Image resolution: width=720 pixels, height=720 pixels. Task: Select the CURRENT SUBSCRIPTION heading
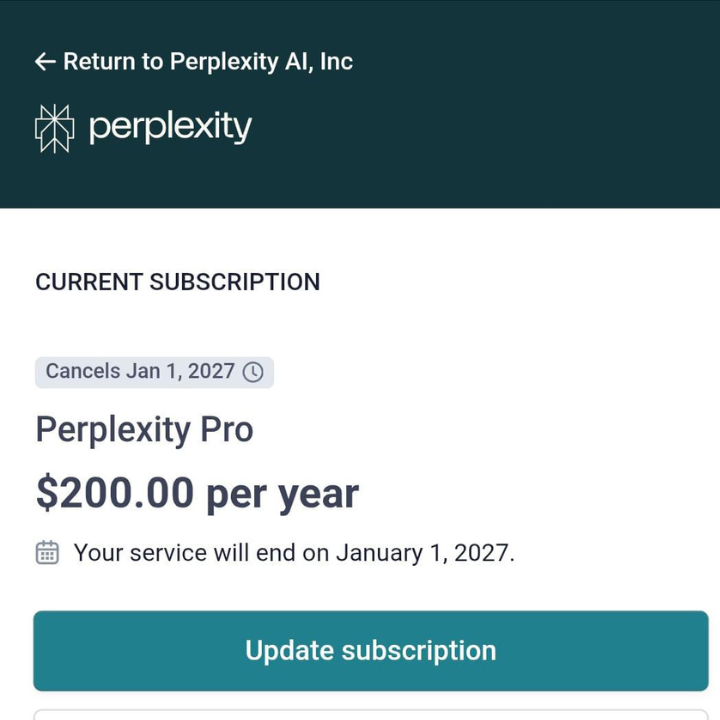(x=178, y=282)
